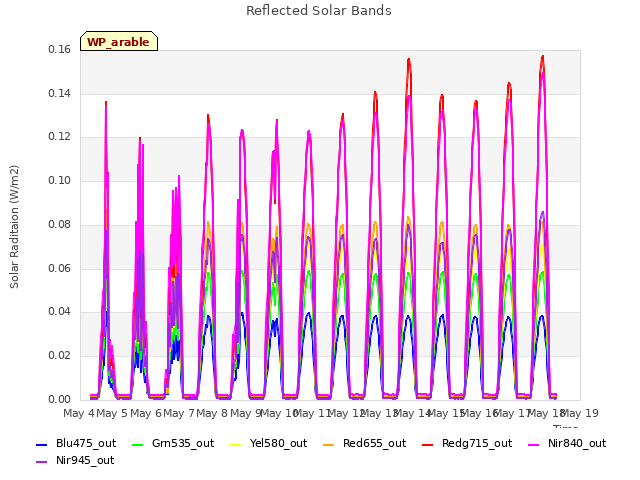Click the May 8 x-axis label

212,413
